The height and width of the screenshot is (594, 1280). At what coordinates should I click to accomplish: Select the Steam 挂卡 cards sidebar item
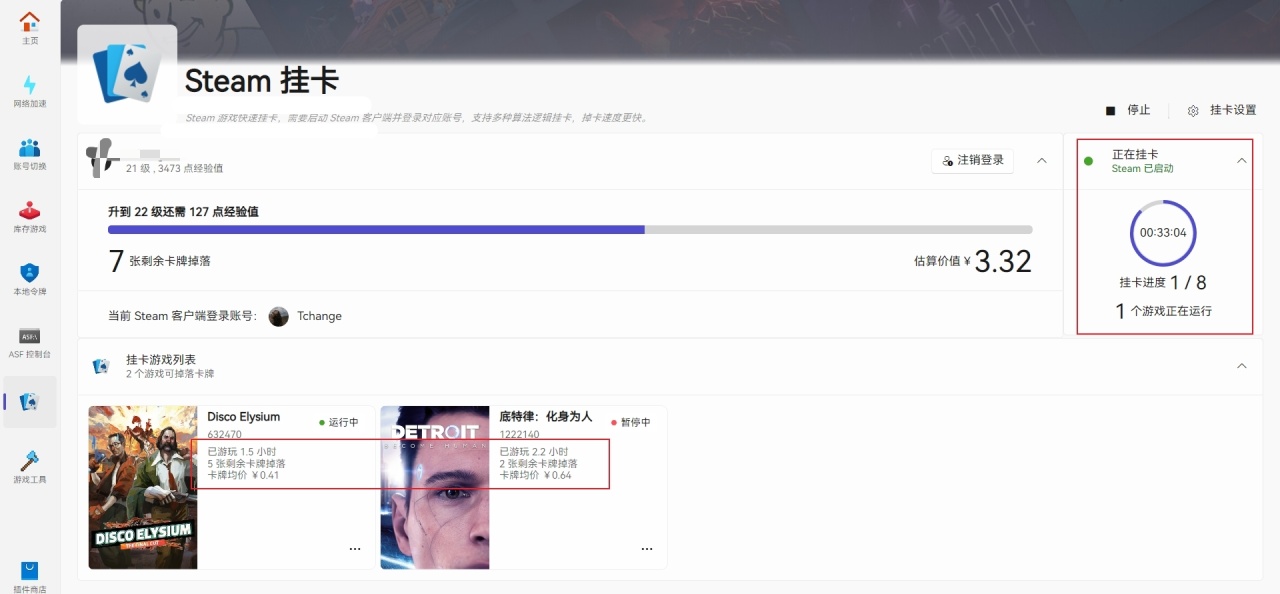click(30, 402)
